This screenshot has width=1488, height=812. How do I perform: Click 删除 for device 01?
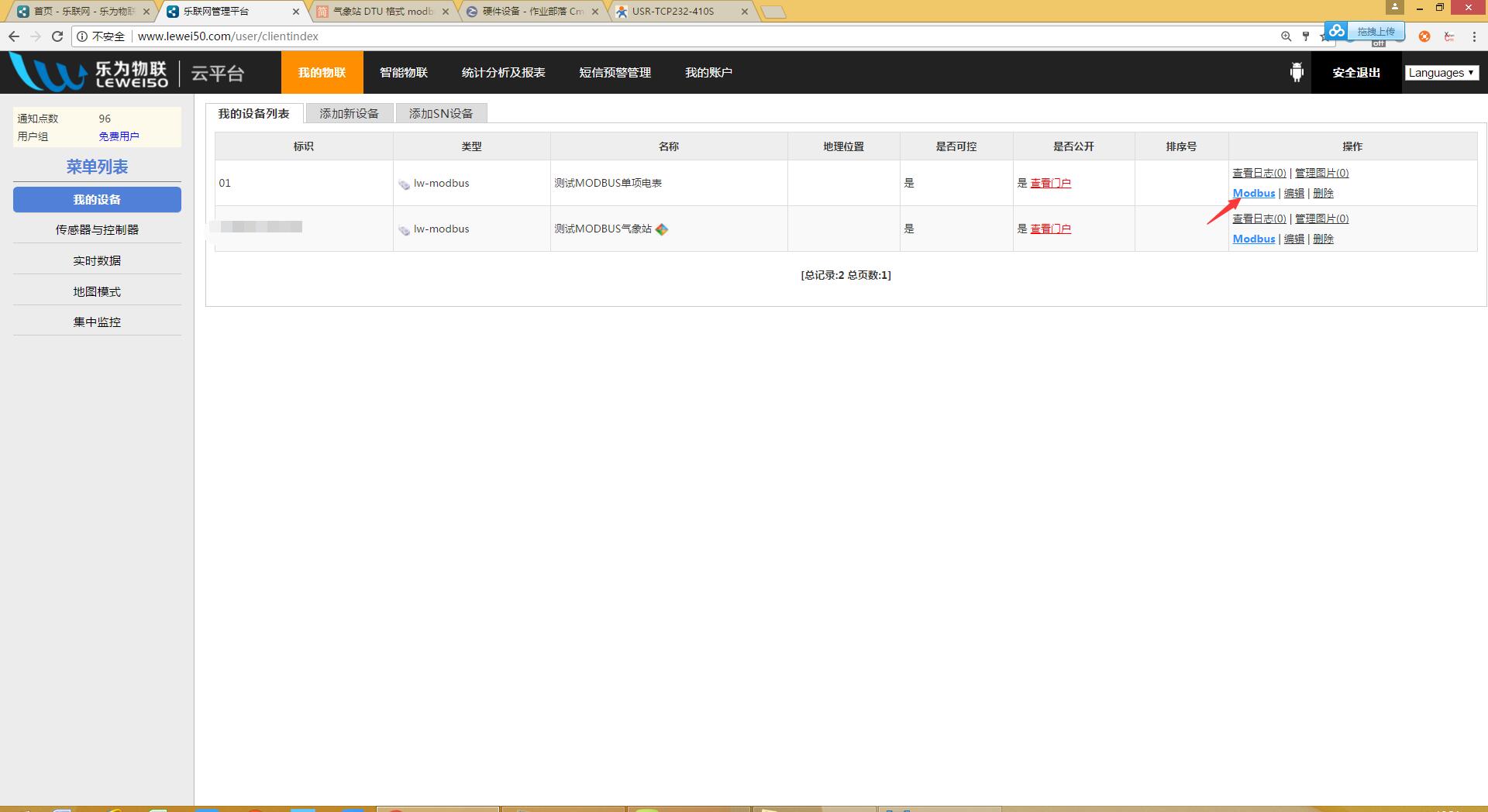(1323, 193)
